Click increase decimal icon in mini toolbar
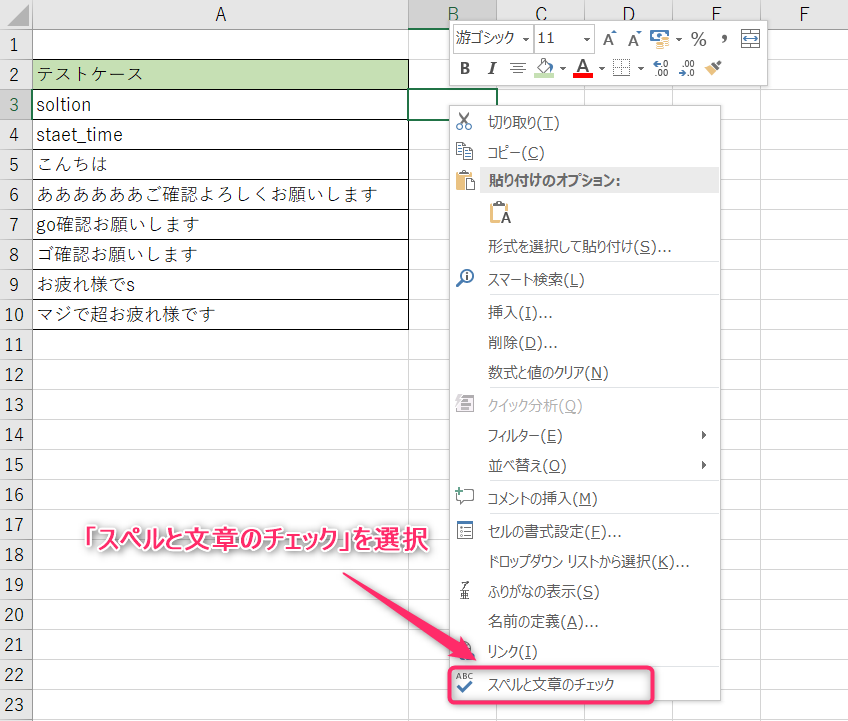The image size is (848, 721). [x=660, y=68]
